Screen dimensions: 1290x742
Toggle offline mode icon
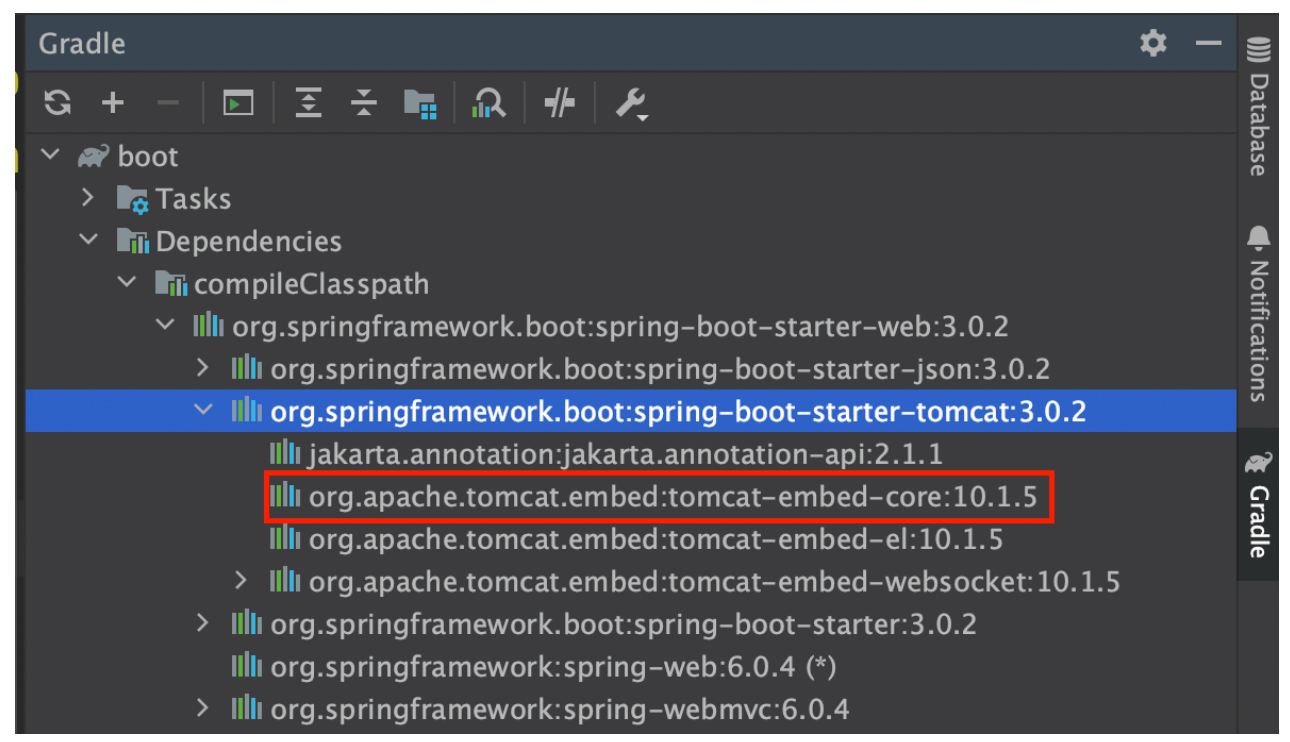(559, 102)
